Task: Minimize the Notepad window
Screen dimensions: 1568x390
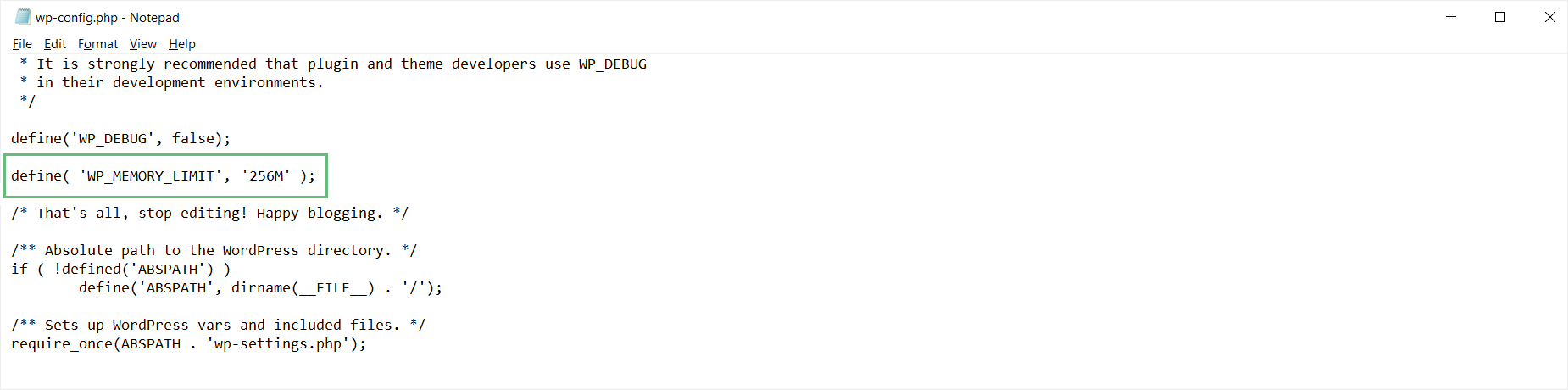Action: point(1451,17)
